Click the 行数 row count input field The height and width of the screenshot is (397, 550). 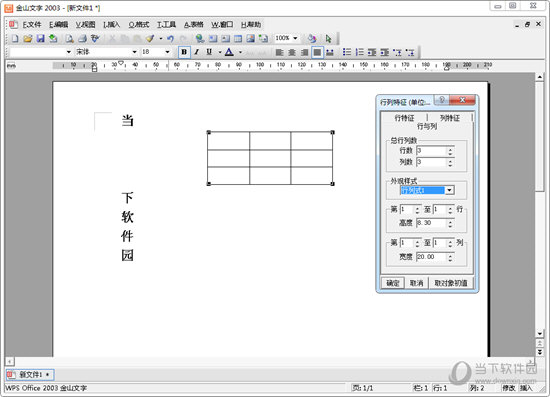tap(431, 150)
